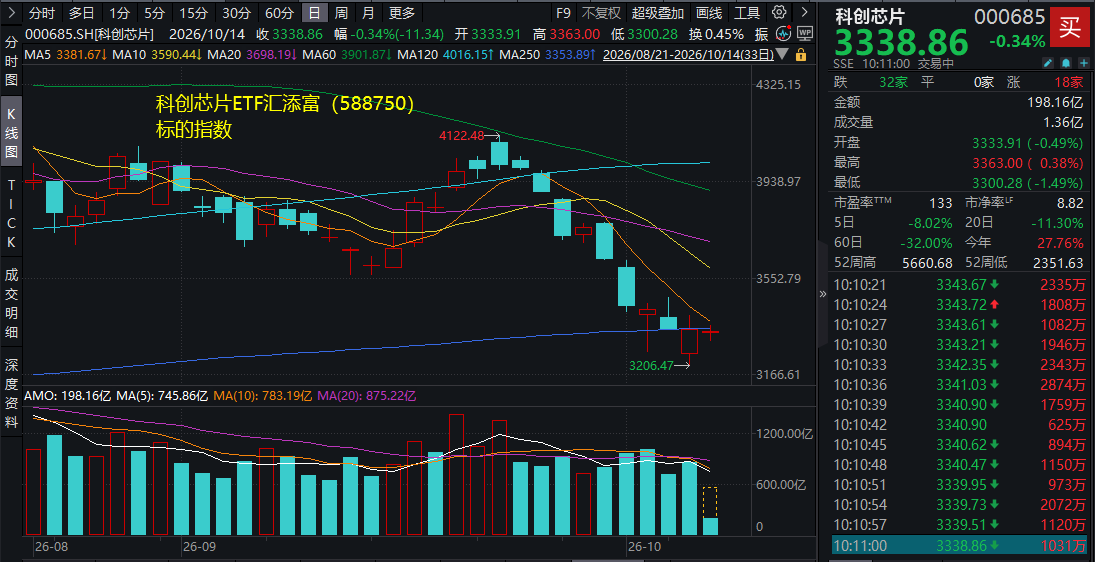Image resolution: width=1095 pixels, height=562 pixels.
Task: Select the 10:10:24 tick trade row
Action: tap(959, 304)
